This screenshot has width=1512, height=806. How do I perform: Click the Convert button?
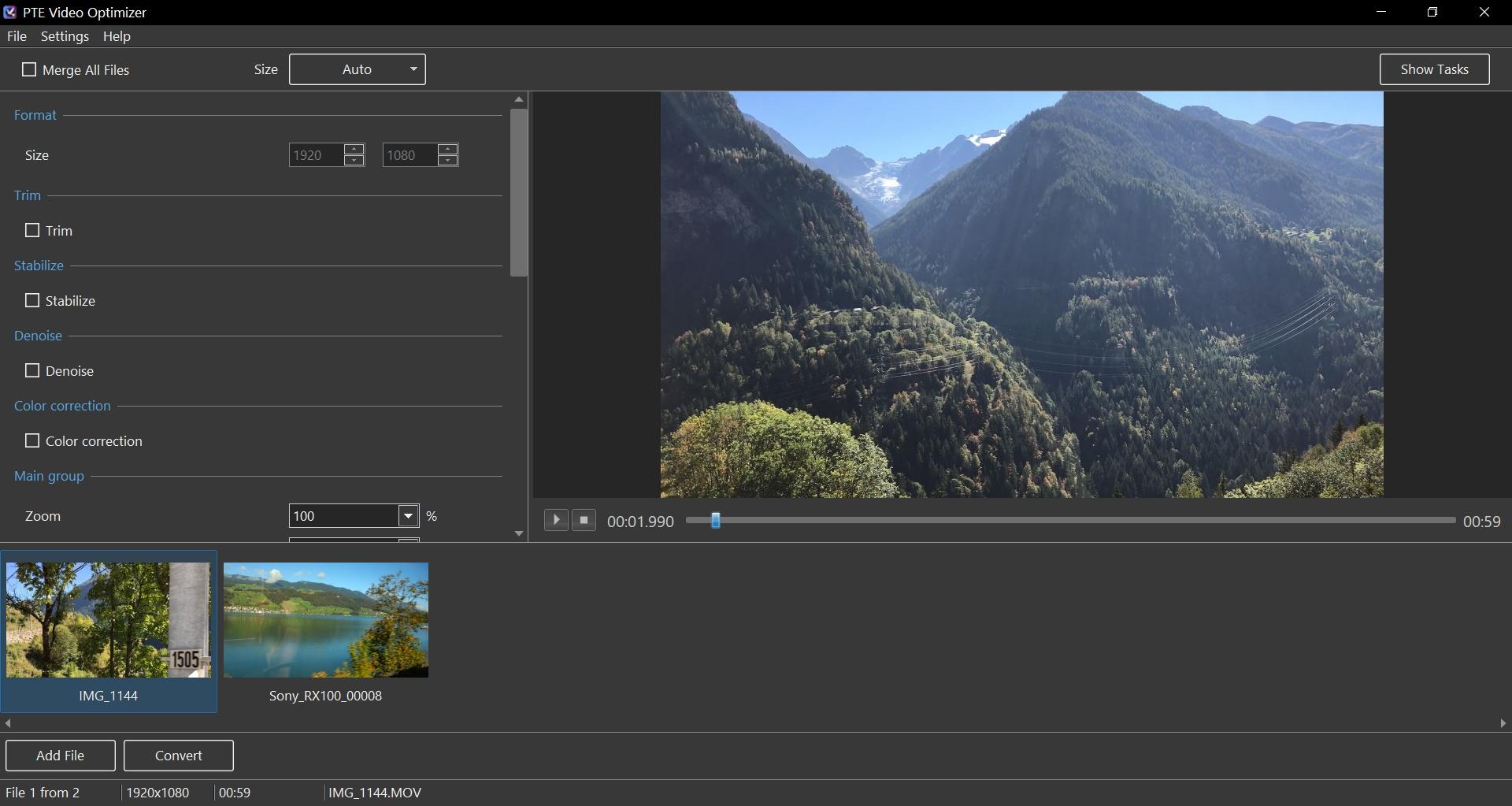(179, 756)
